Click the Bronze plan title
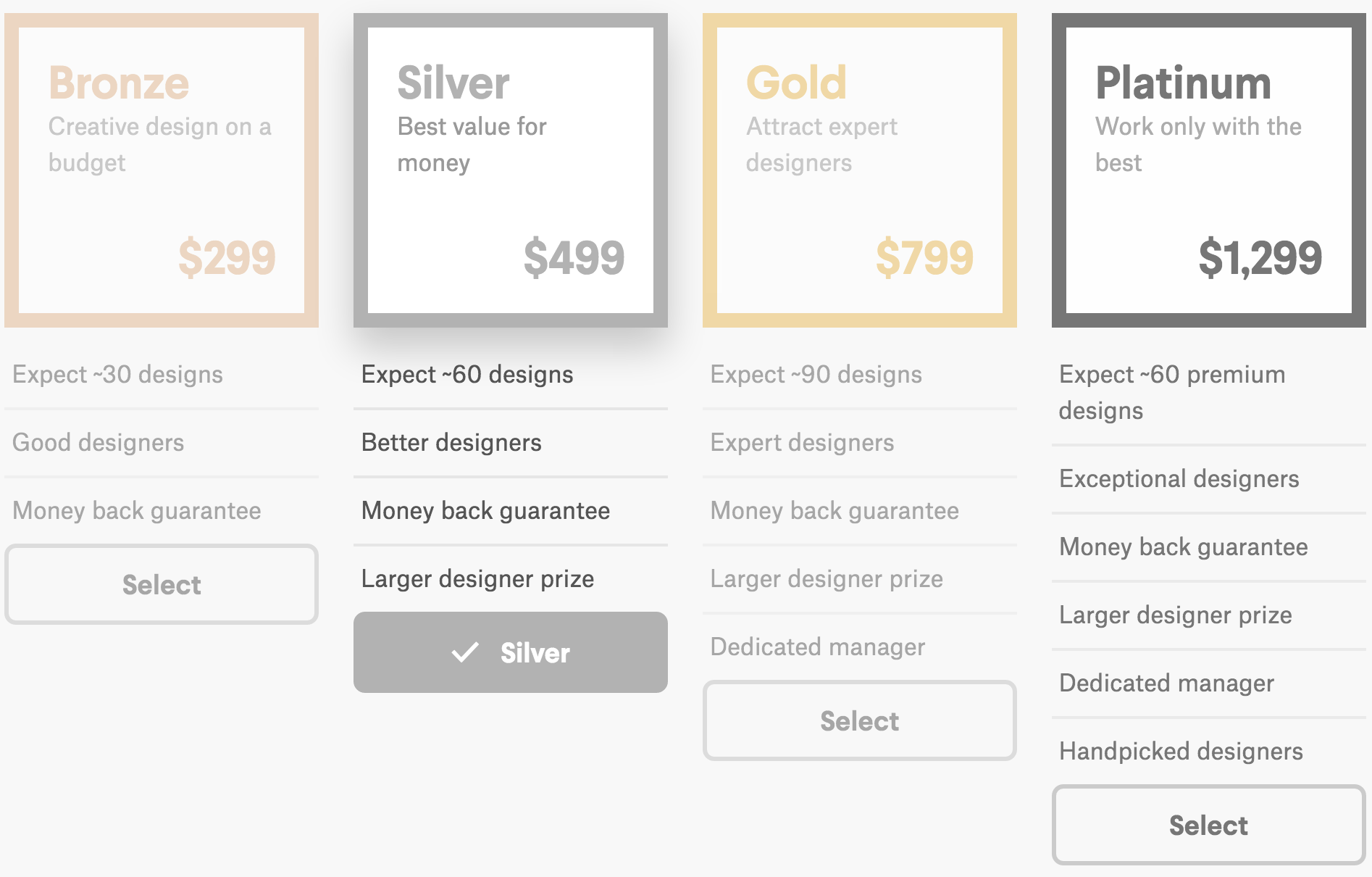The image size is (1372, 877). (119, 83)
